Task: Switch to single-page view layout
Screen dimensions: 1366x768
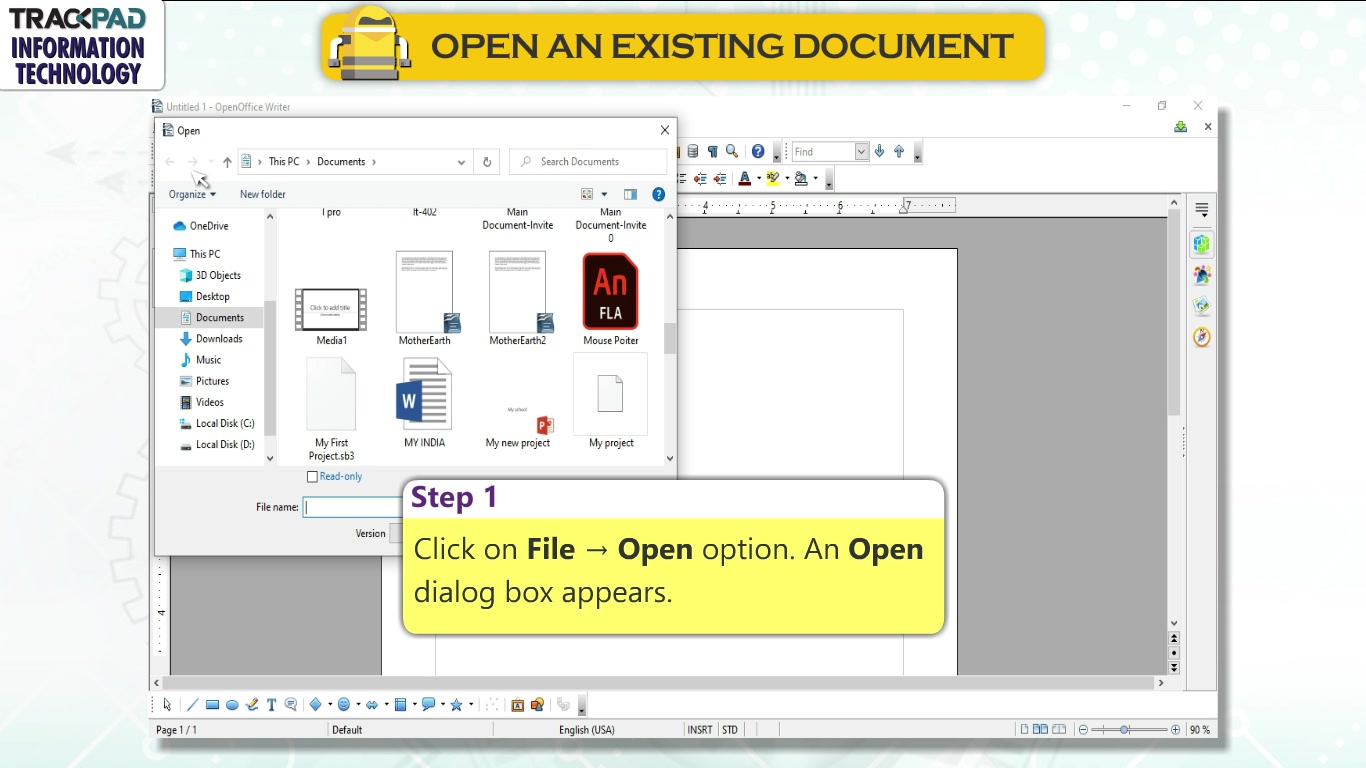Action: (1024, 730)
